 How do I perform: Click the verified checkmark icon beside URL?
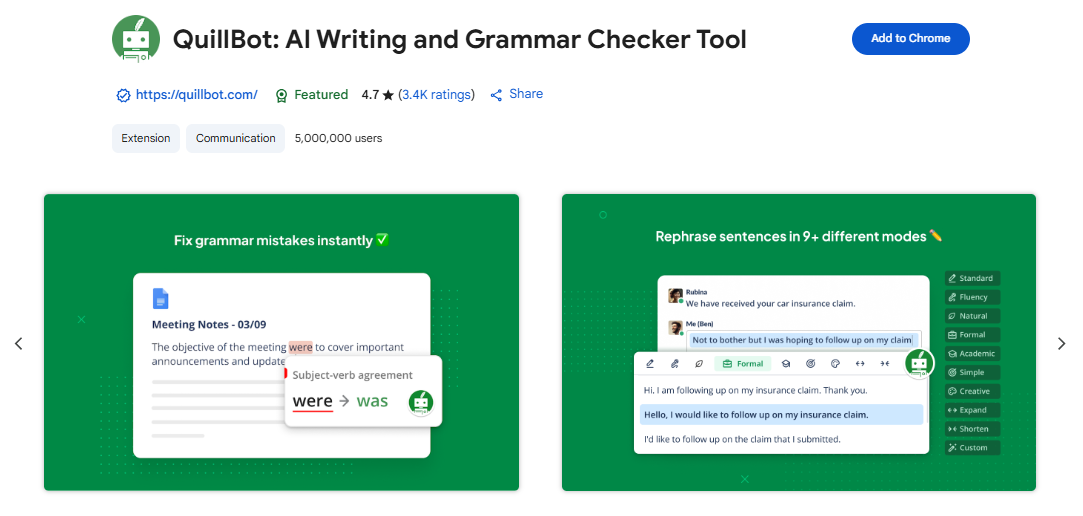pyautogui.click(x=123, y=96)
